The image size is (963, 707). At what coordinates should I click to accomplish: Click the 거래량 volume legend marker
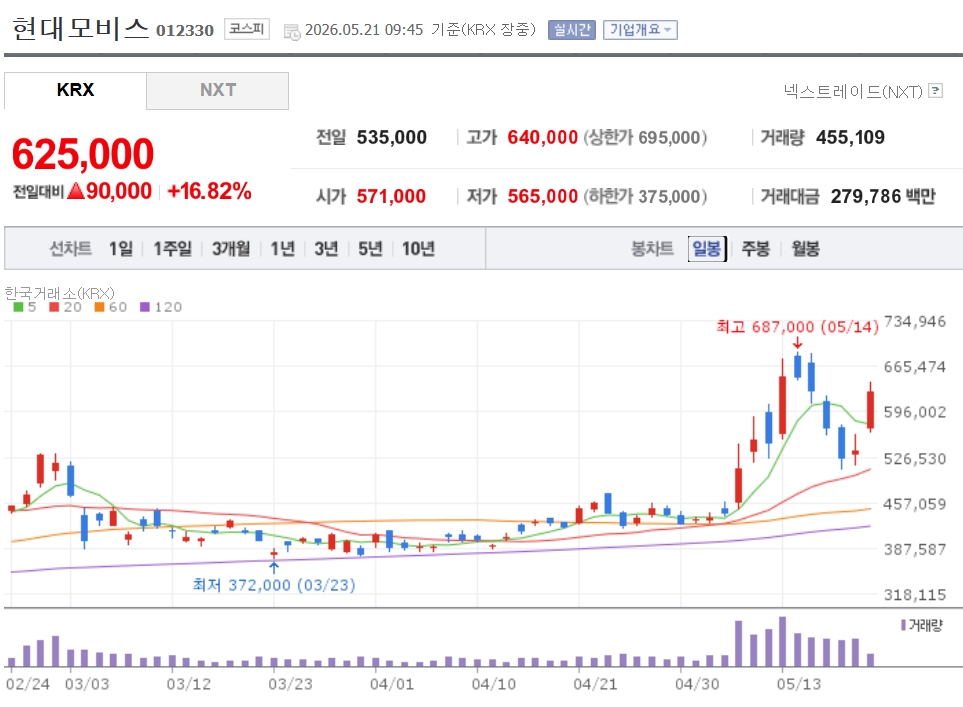pyautogui.click(x=903, y=625)
